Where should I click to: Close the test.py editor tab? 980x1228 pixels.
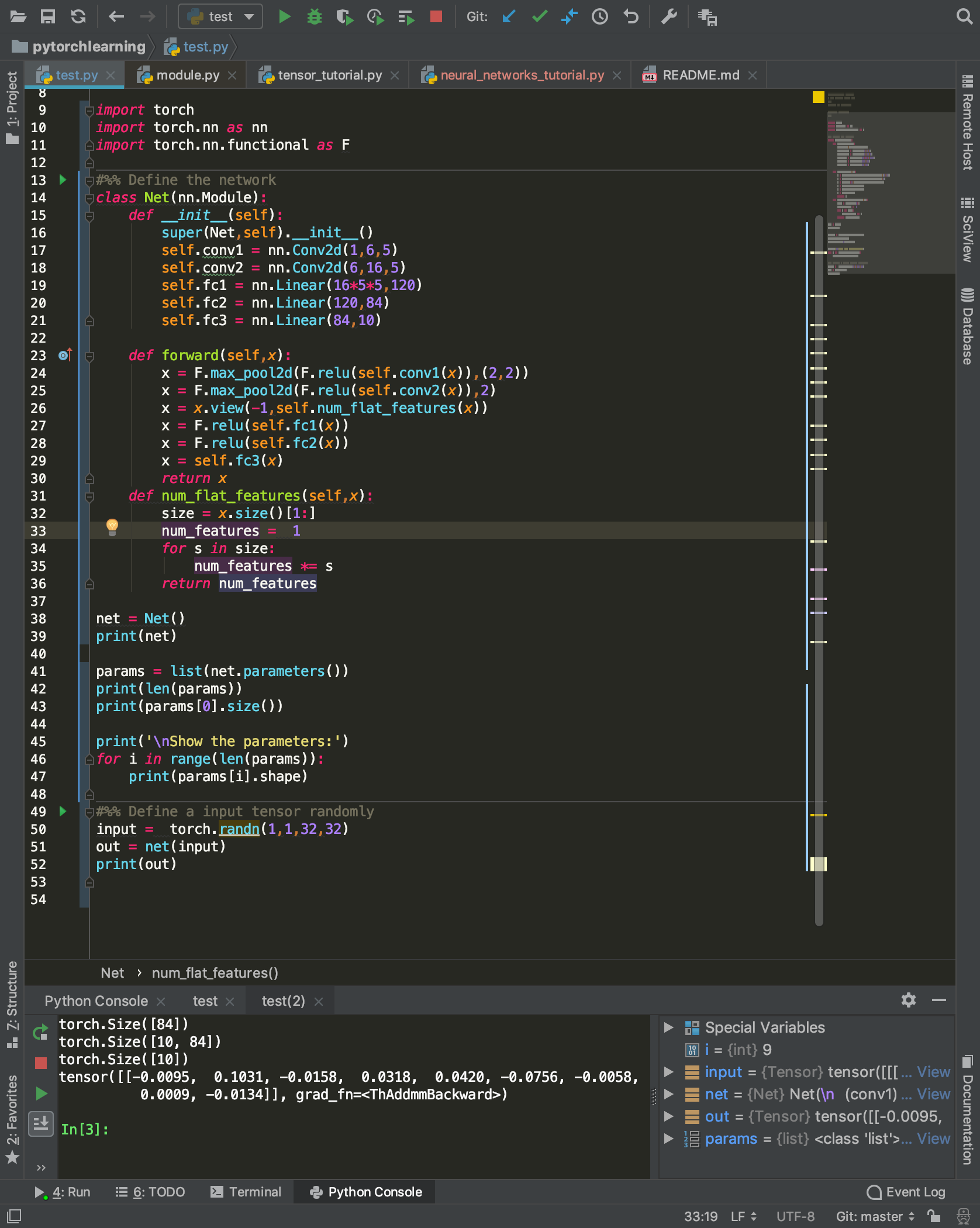[111, 75]
